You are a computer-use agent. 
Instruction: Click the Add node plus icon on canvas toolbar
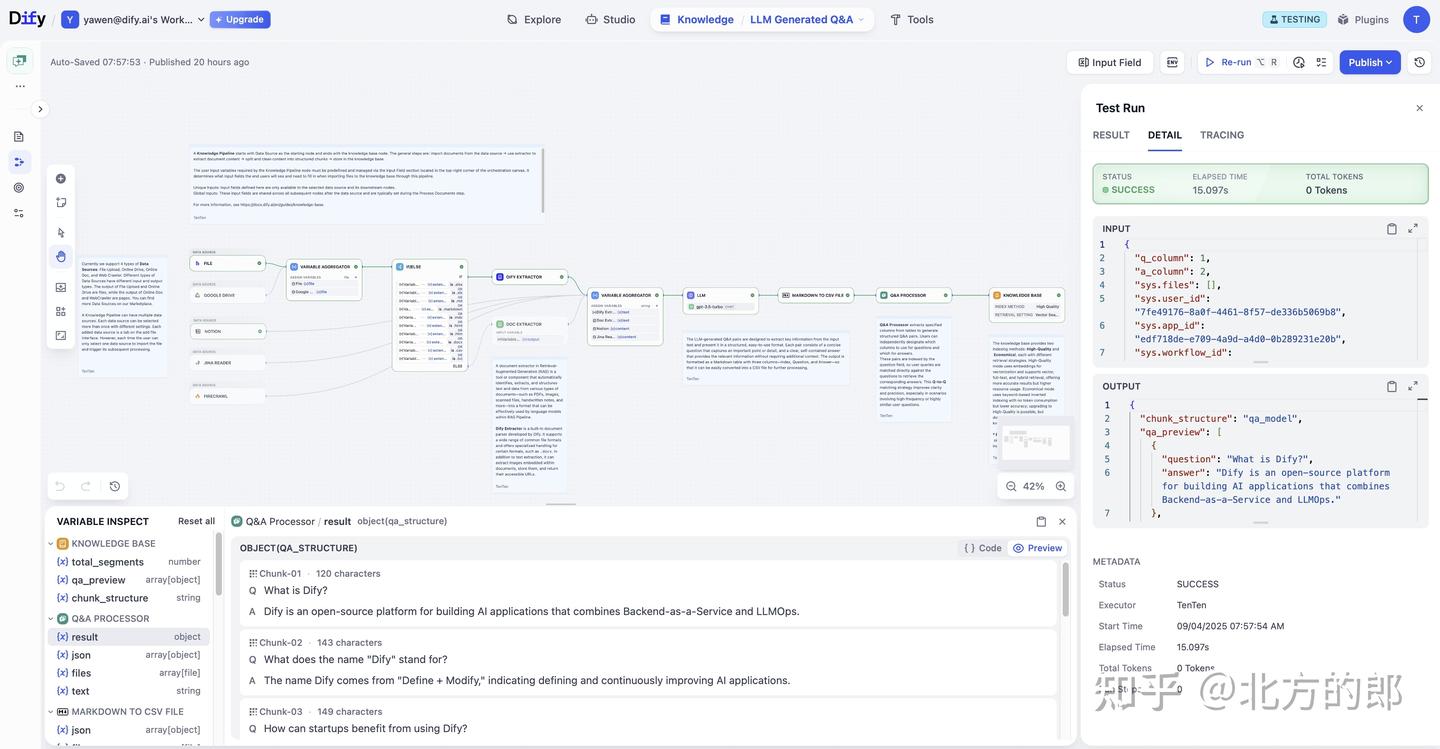coord(61,179)
